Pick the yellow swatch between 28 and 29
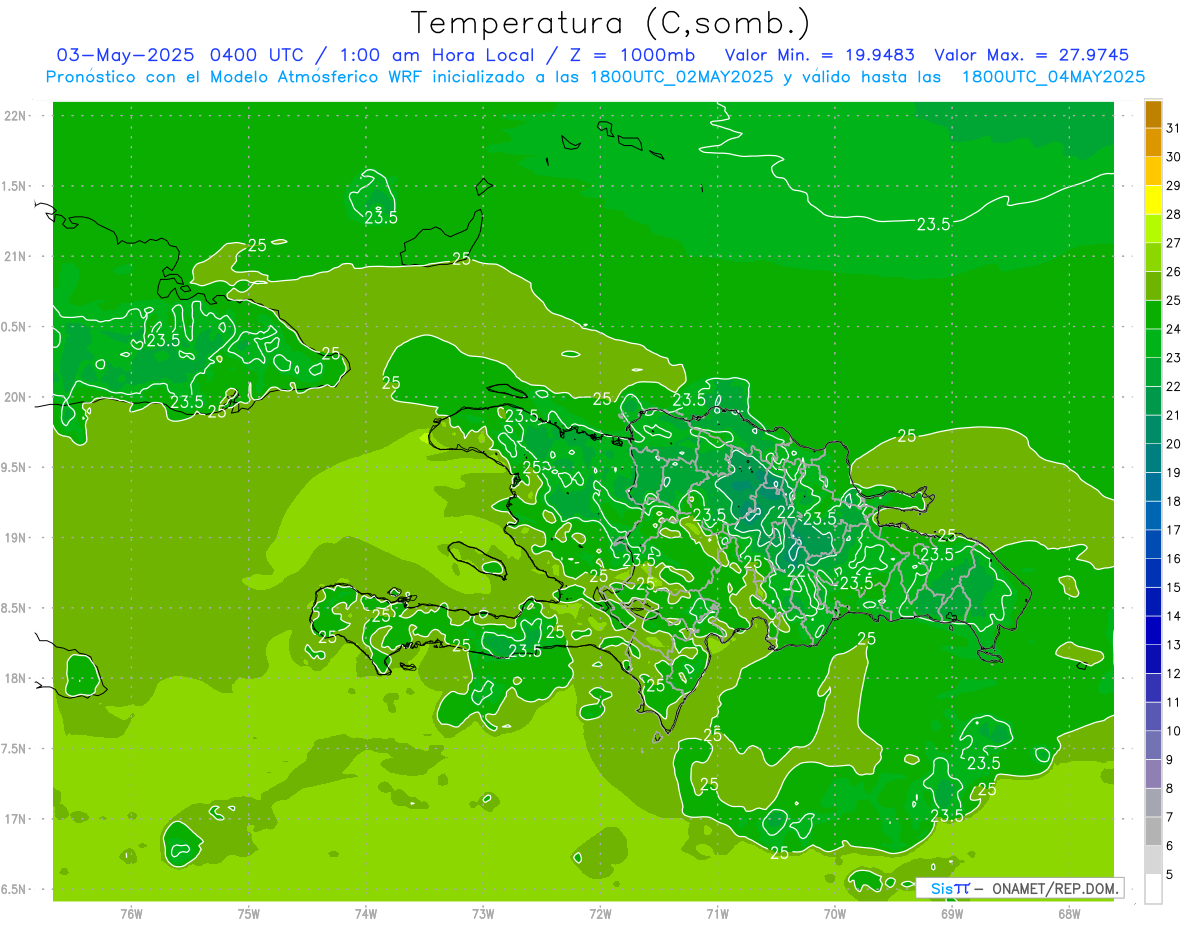This screenshot has width=1200, height=927. pos(1153,200)
